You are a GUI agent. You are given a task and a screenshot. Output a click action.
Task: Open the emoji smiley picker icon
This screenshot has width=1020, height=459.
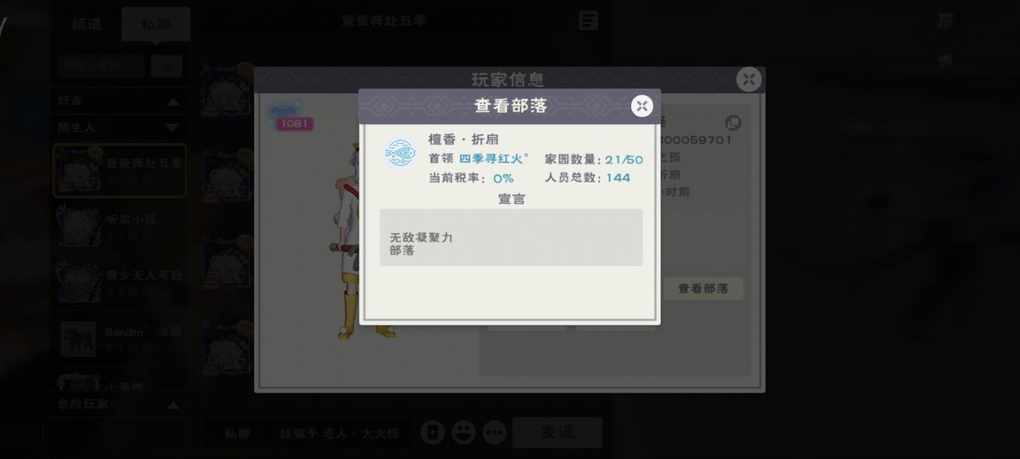pos(464,432)
